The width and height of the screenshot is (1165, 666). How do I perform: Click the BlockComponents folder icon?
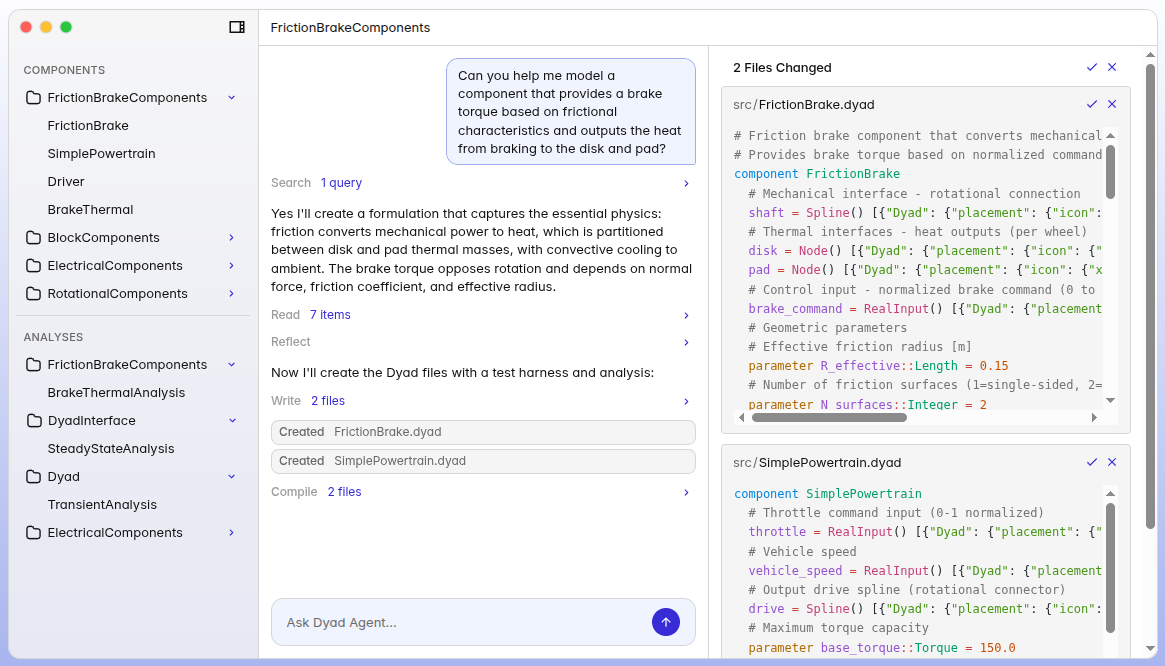click(33, 237)
